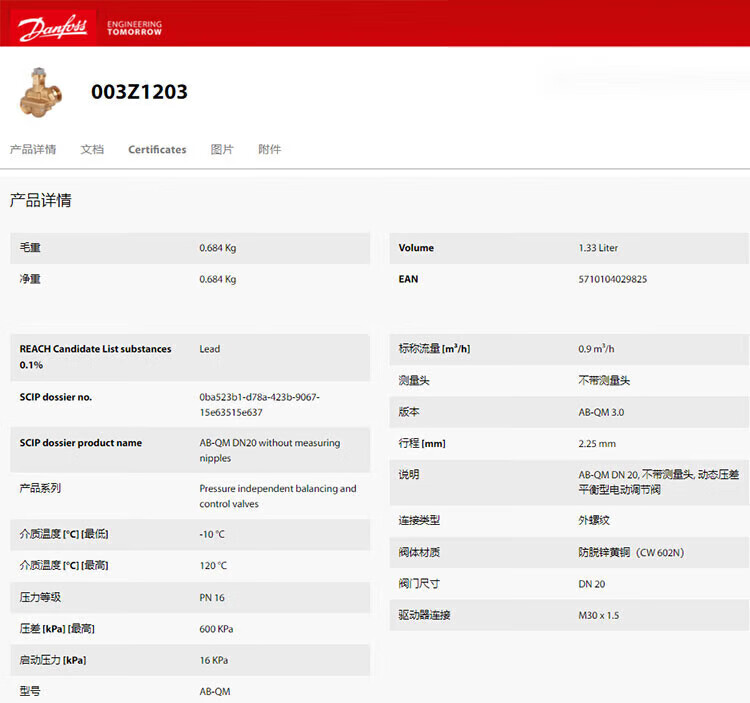The height and width of the screenshot is (703, 750).
Task: Click the 产品详情 section heading
Action: point(41,200)
